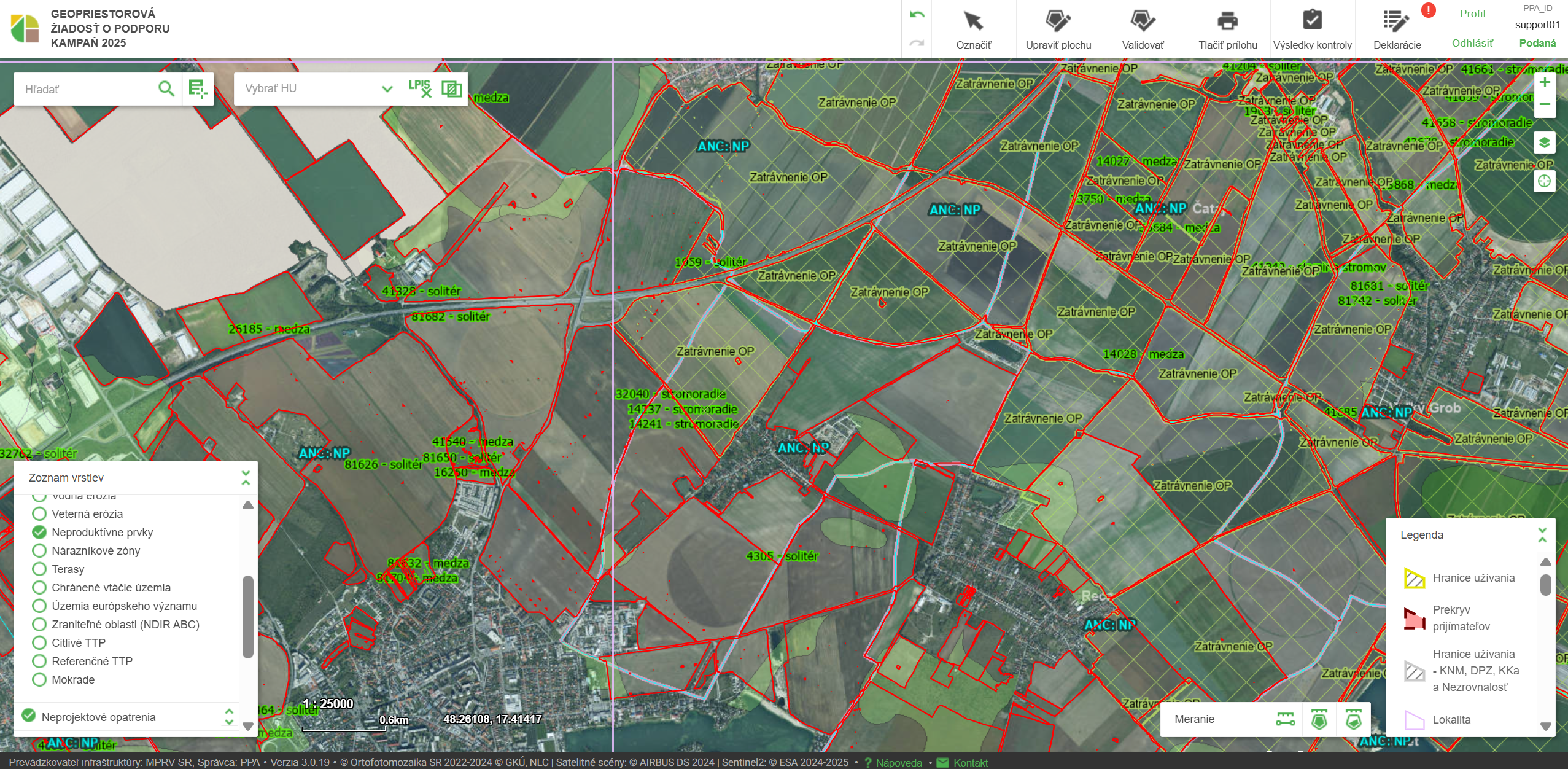This screenshot has width=1568, height=769.
Task: Toggle the Mokrade layer on
Action: click(x=39, y=679)
